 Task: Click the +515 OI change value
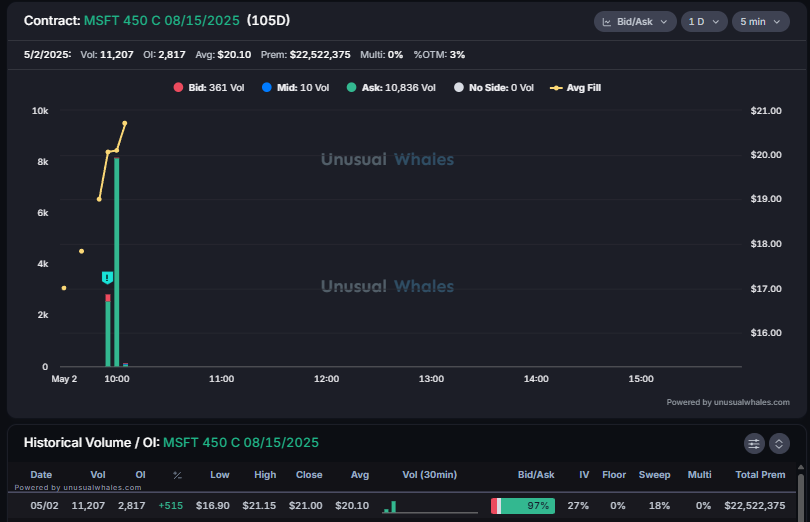[x=170, y=505]
